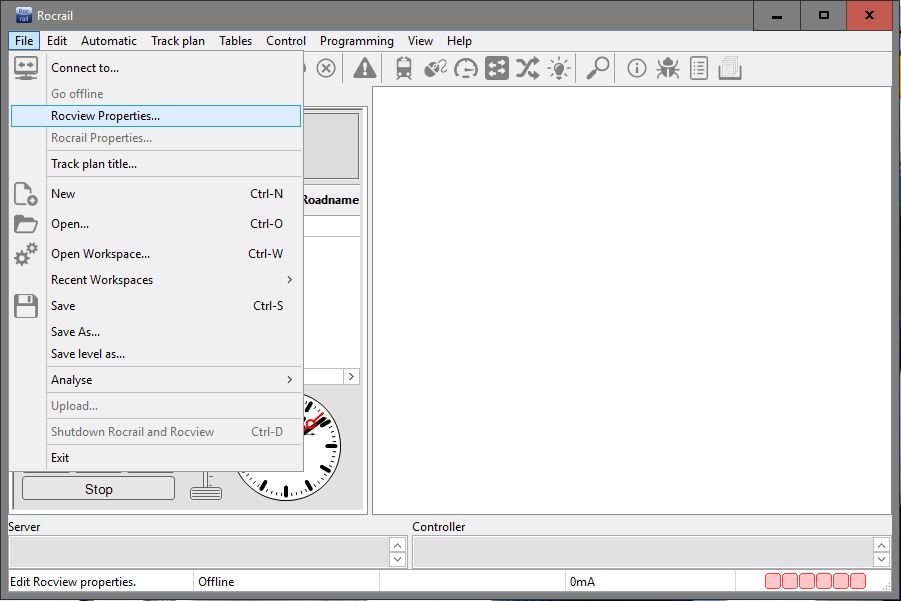This screenshot has width=901, height=601.
Task: Click the Controller log scroll down arrow
Action: 881,559
